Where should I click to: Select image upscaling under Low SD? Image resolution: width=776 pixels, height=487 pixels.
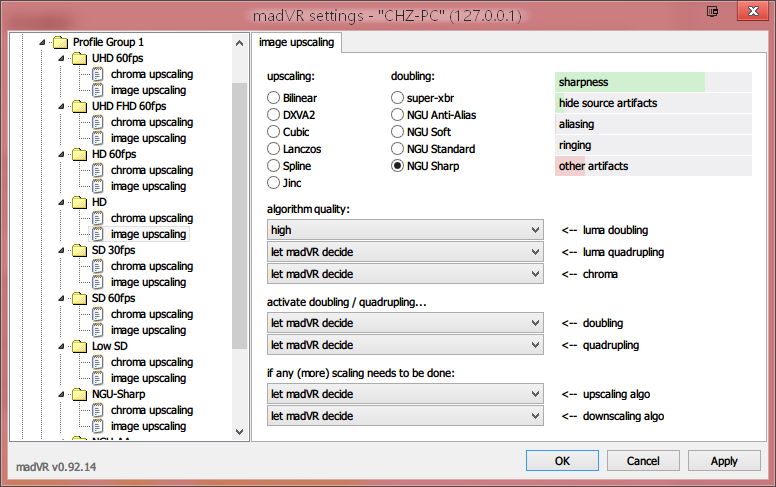(x=148, y=378)
